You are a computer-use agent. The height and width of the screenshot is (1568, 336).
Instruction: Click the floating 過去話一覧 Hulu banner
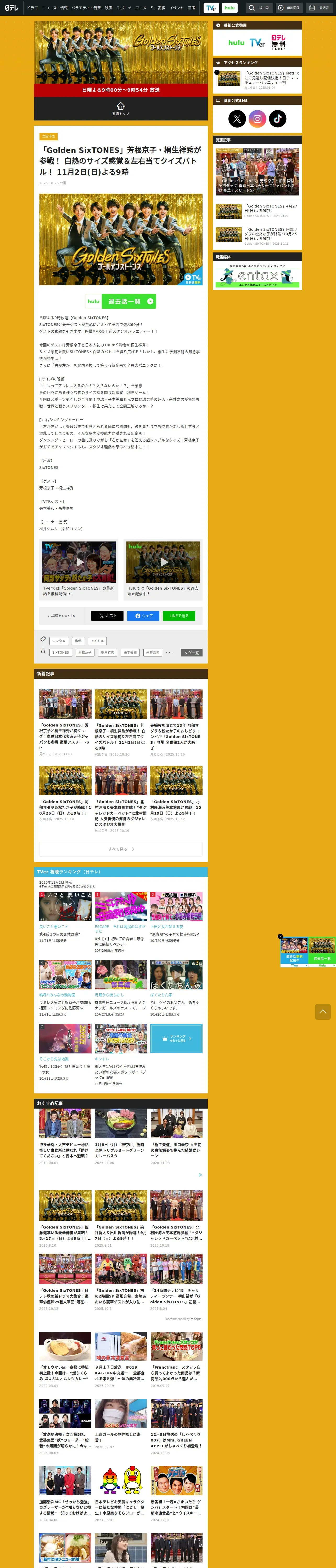322,953
